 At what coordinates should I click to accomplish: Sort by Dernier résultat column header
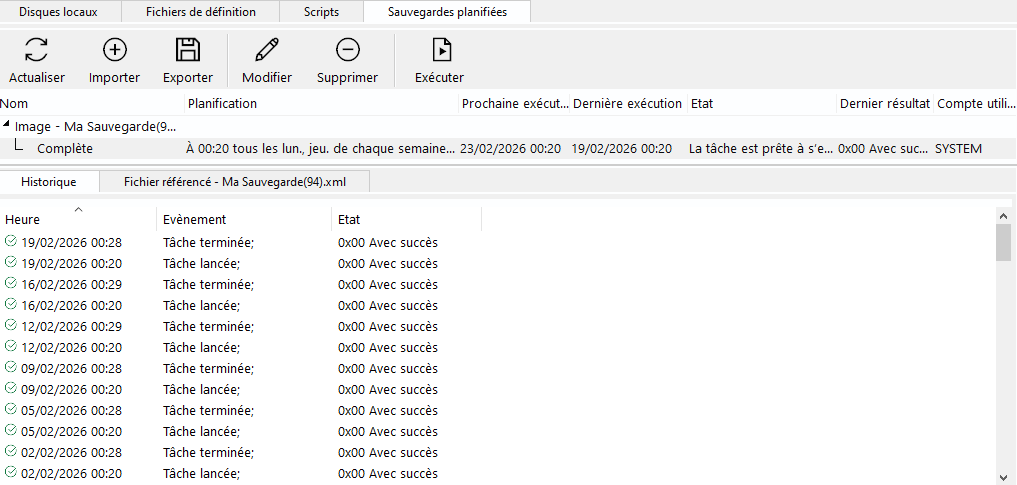click(885, 104)
